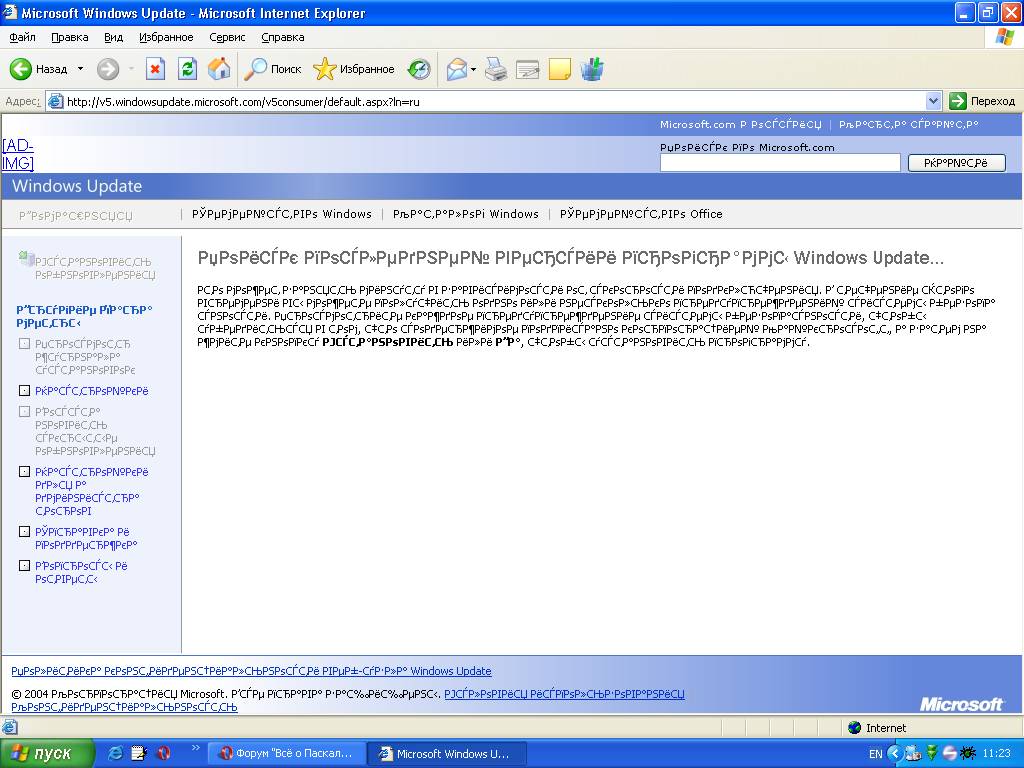The height and width of the screenshot is (768, 1024).
Task: Click the network computers tray icon
Action: (913, 754)
